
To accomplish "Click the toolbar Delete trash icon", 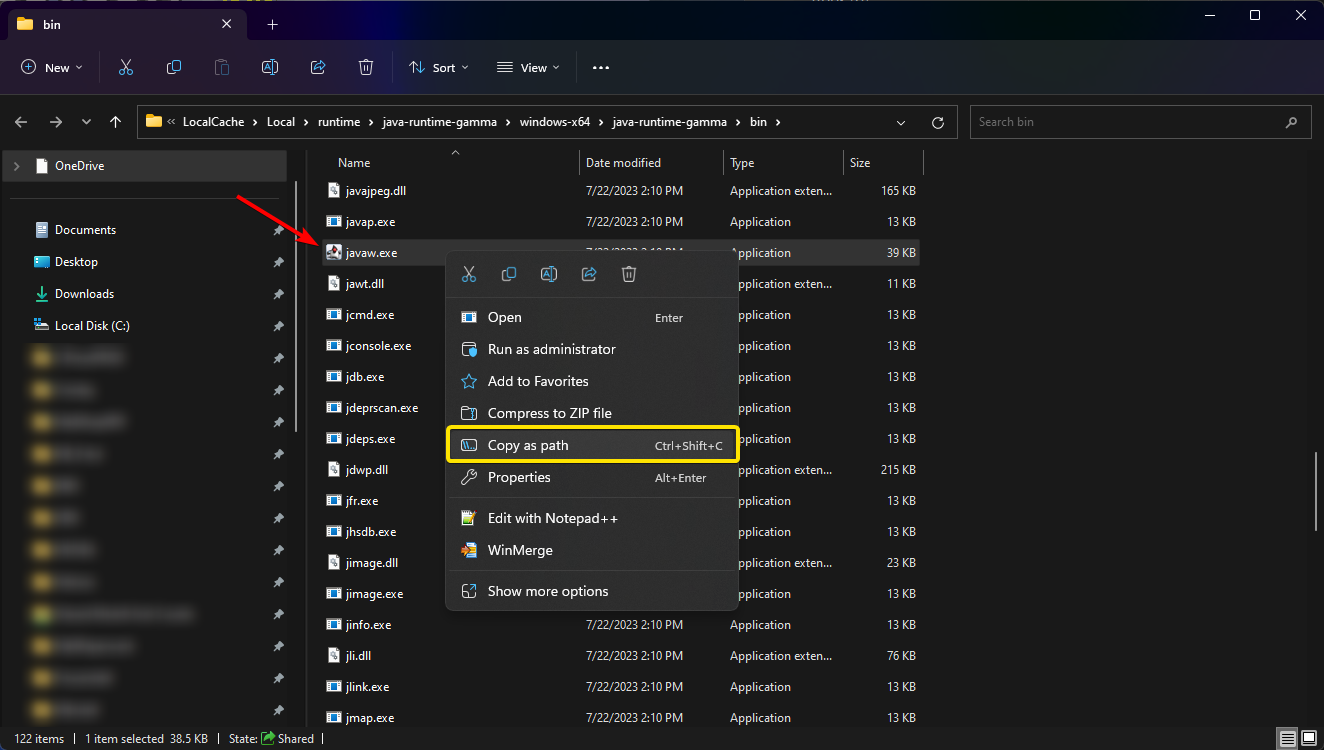I will click(x=366, y=67).
